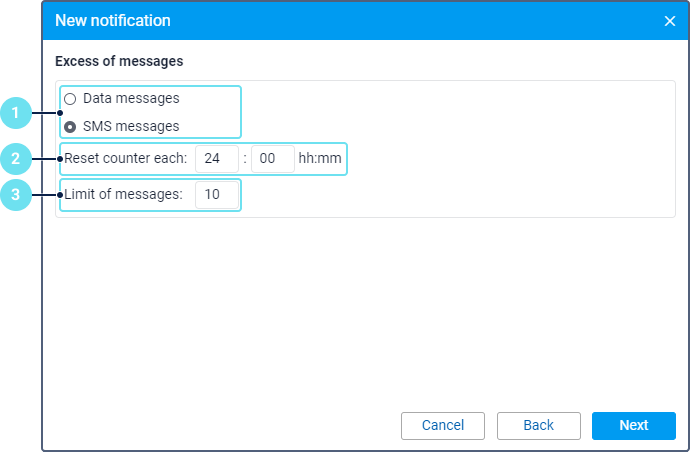Click the "Reset counter each:" label
690x452 pixels.
click(126, 159)
